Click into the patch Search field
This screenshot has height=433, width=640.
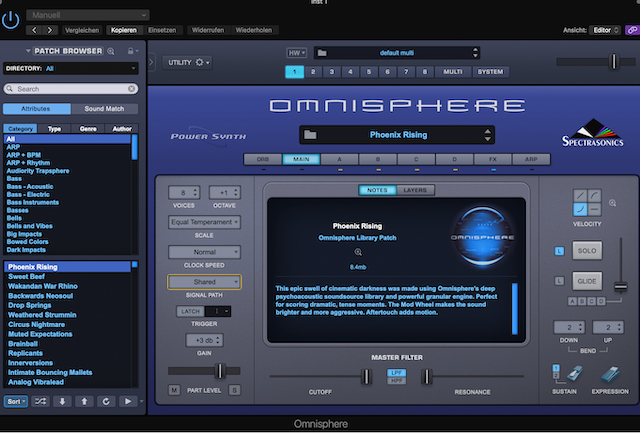point(71,89)
